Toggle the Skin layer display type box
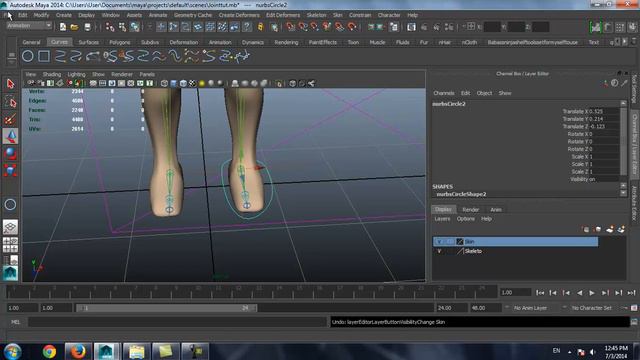The width and height of the screenshot is (640, 360). click(450, 242)
